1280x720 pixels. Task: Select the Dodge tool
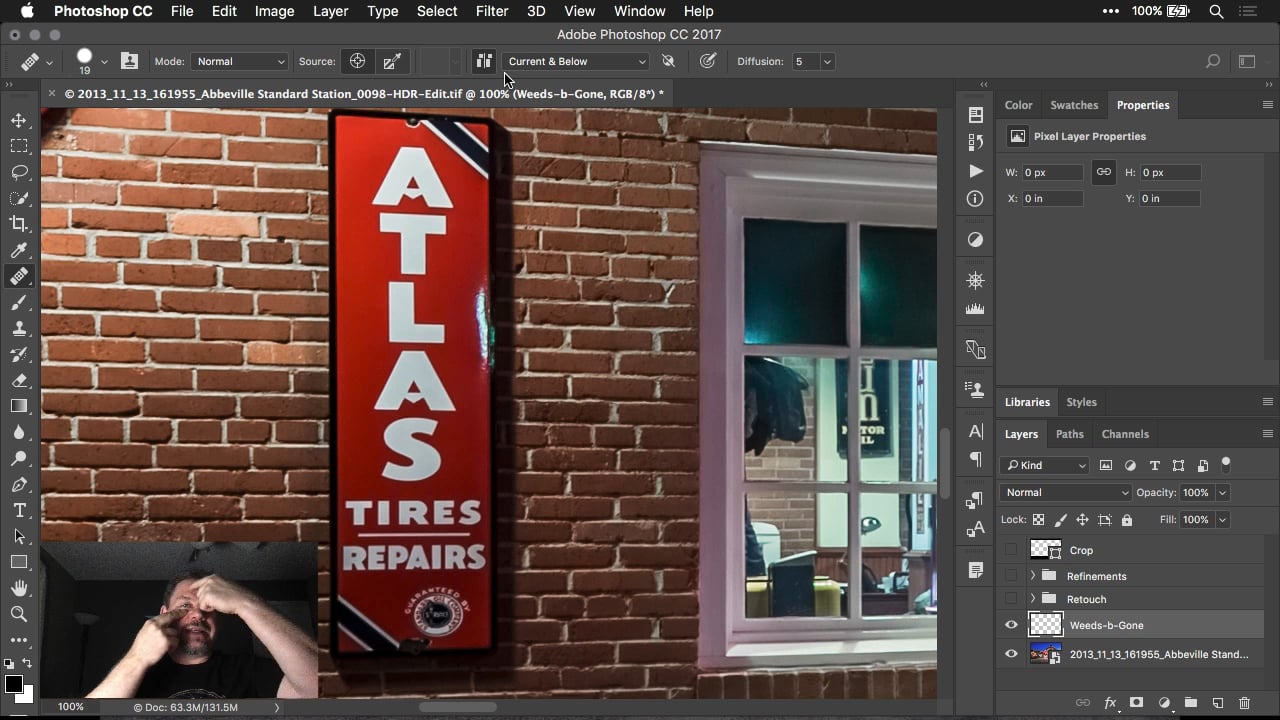[x=19, y=458]
